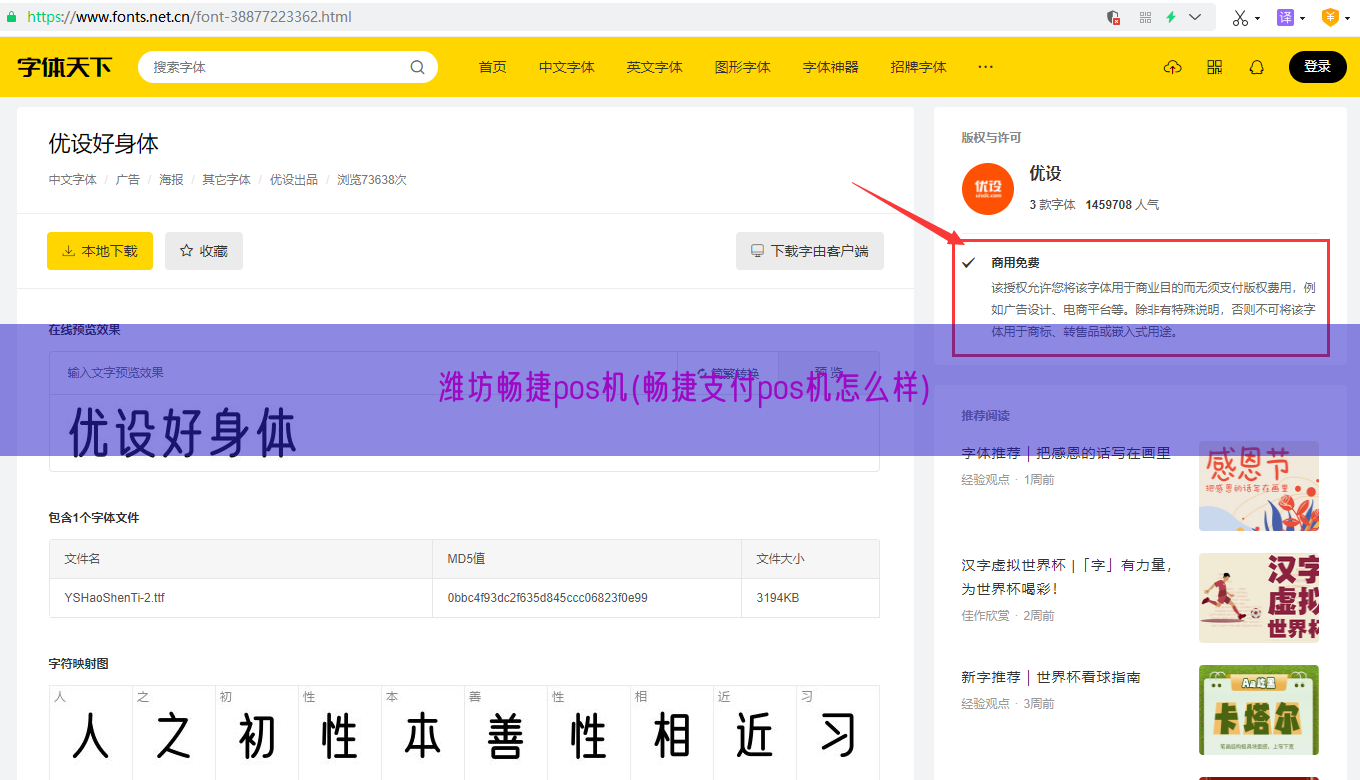The height and width of the screenshot is (780, 1360).
Task: Open article 字体推荐｜把感恩的话写在画里
Action: pos(1066,453)
